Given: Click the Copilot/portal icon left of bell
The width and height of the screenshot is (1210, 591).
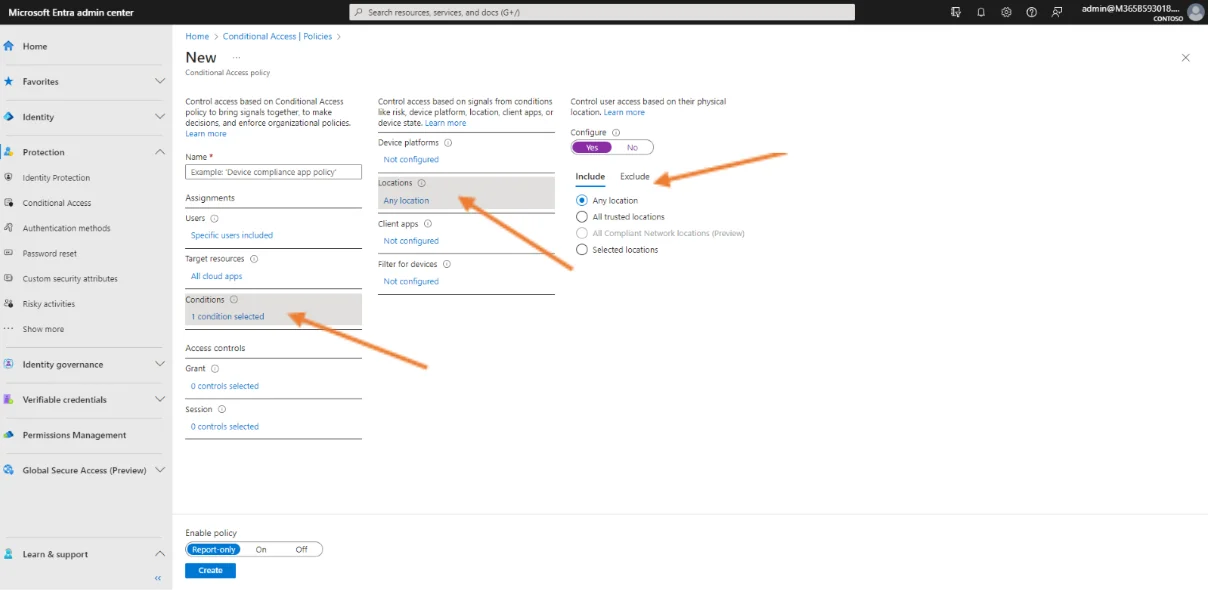Looking at the screenshot, I should click(x=956, y=12).
